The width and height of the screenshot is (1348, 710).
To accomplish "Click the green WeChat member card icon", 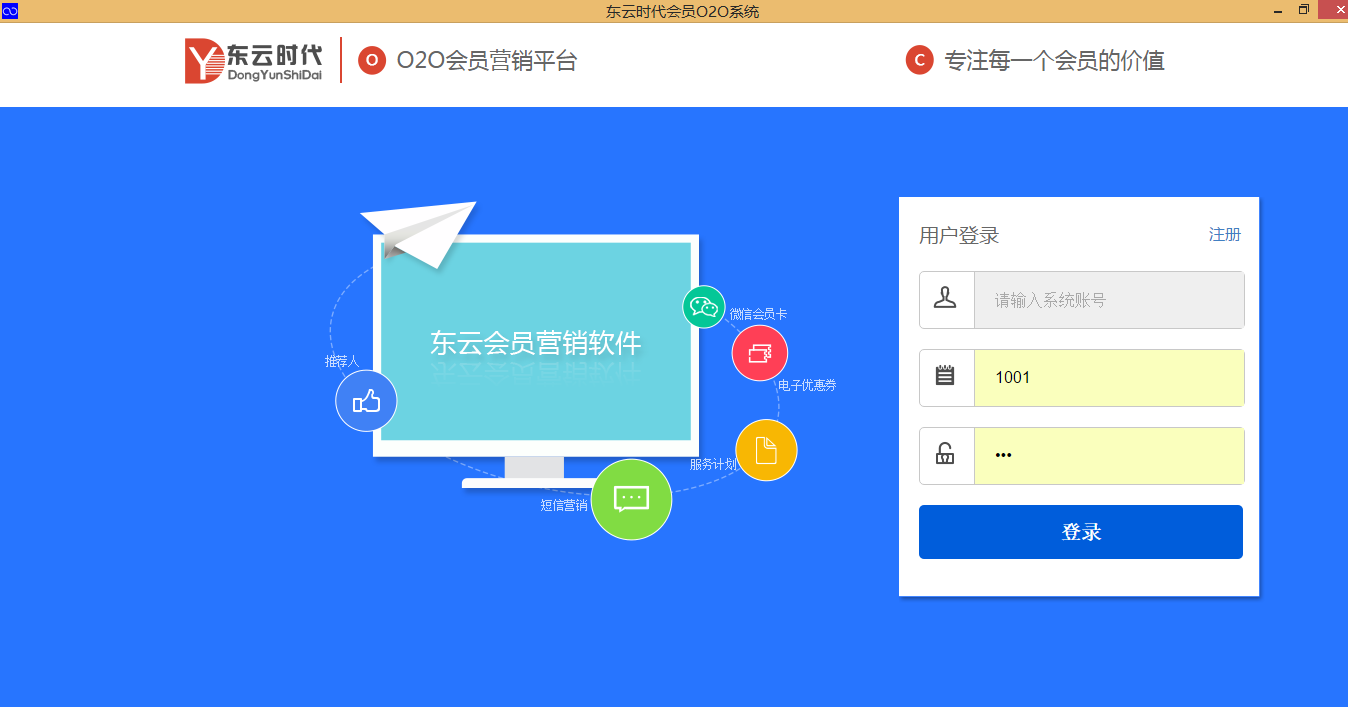I will (704, 306).
